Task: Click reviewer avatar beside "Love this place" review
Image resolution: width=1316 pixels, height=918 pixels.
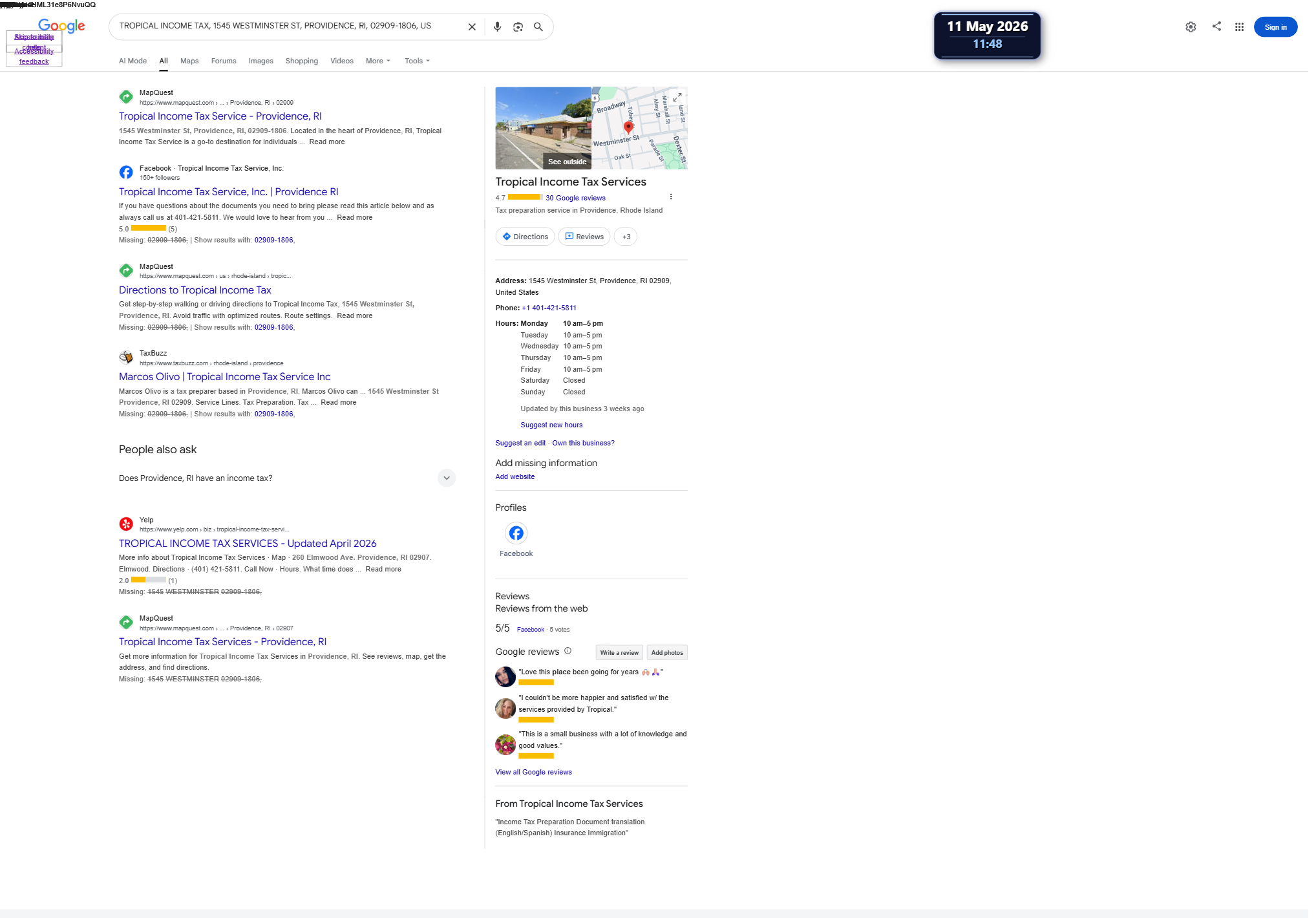Action: (505, 677)
